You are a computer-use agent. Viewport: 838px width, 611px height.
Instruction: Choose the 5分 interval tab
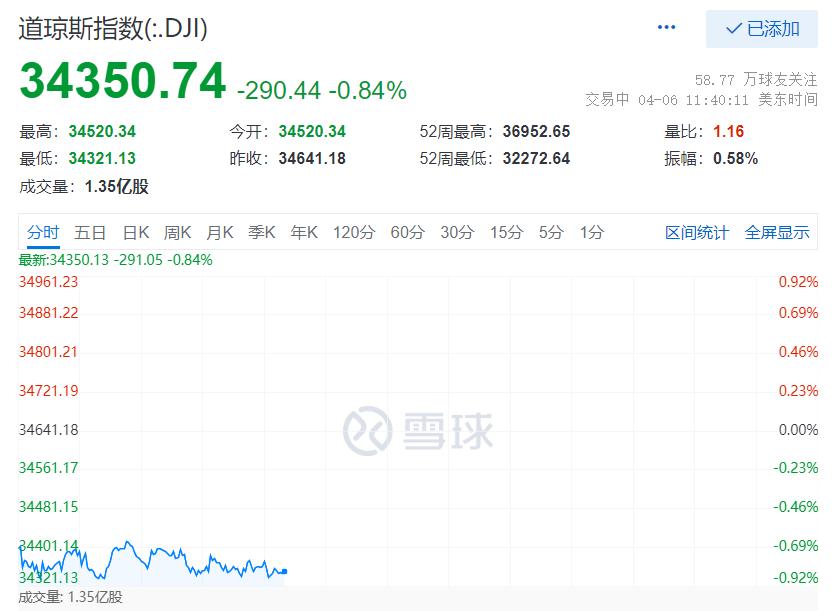(x=550, y=233)
